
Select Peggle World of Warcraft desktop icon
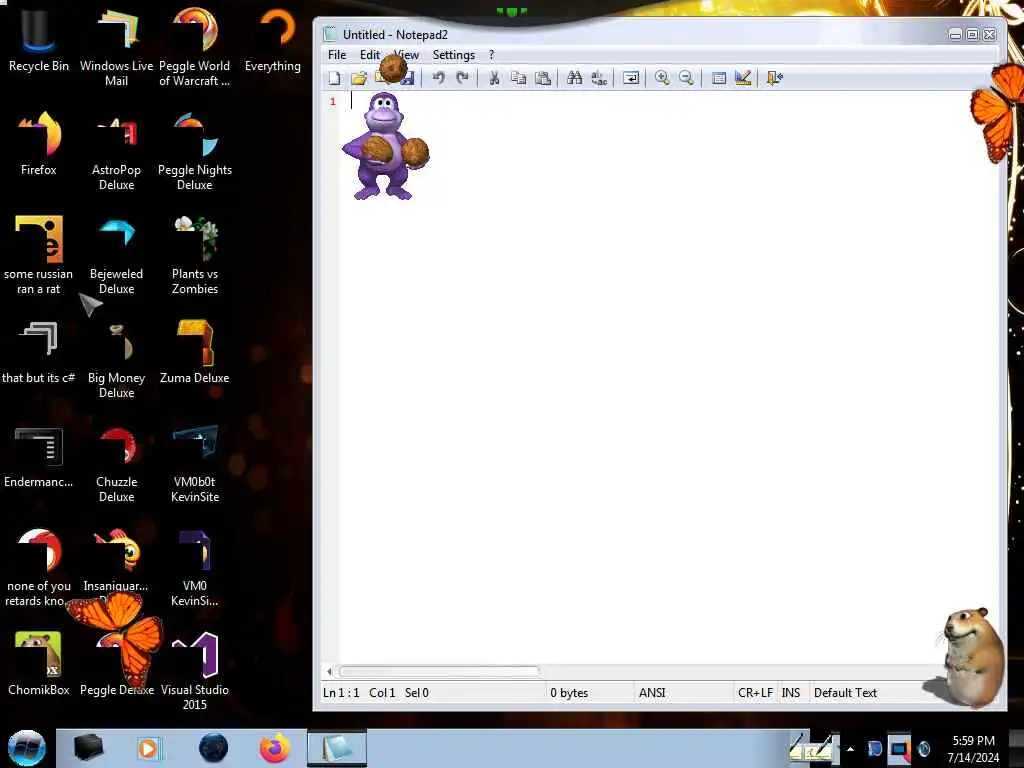[x=195, y=47]
